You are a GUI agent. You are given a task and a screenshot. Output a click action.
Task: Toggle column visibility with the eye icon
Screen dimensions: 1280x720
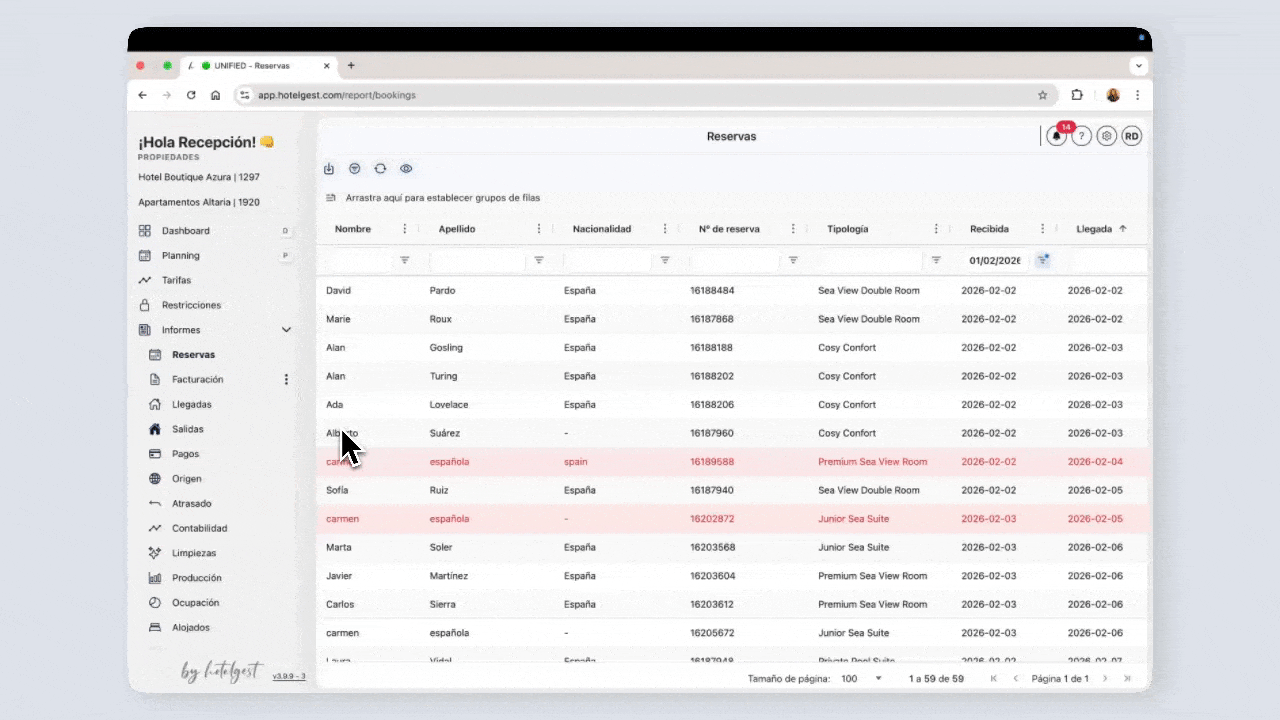[x=406, y=169]
